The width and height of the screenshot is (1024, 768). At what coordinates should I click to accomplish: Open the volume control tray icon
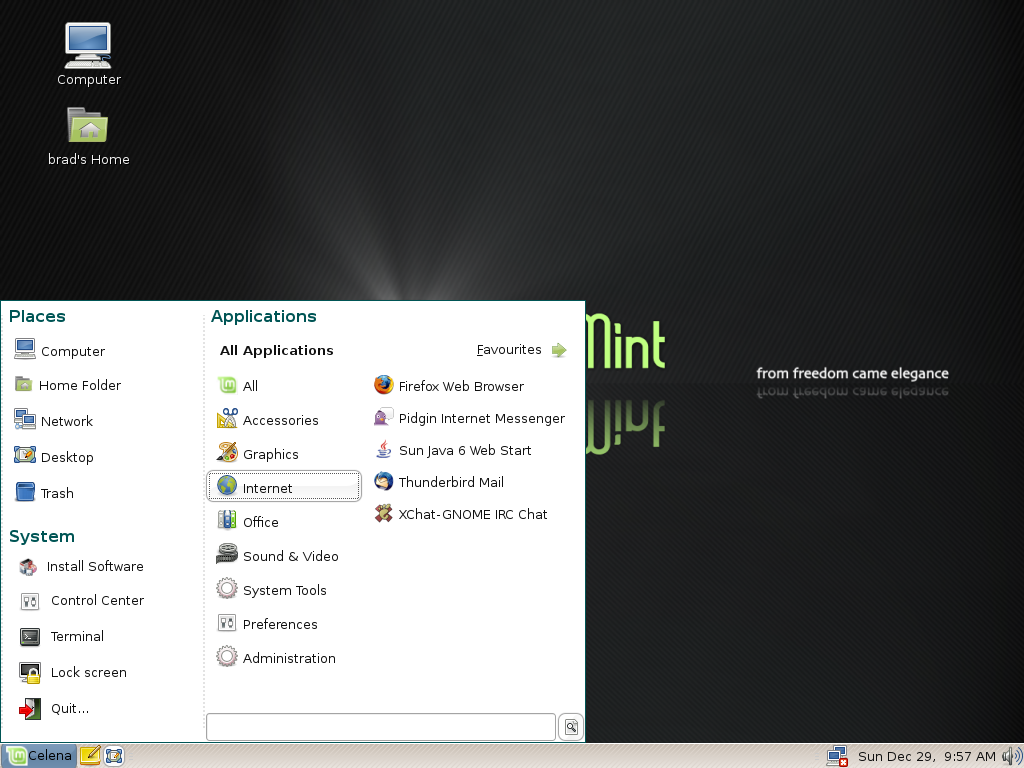[x=1012, y=756]
